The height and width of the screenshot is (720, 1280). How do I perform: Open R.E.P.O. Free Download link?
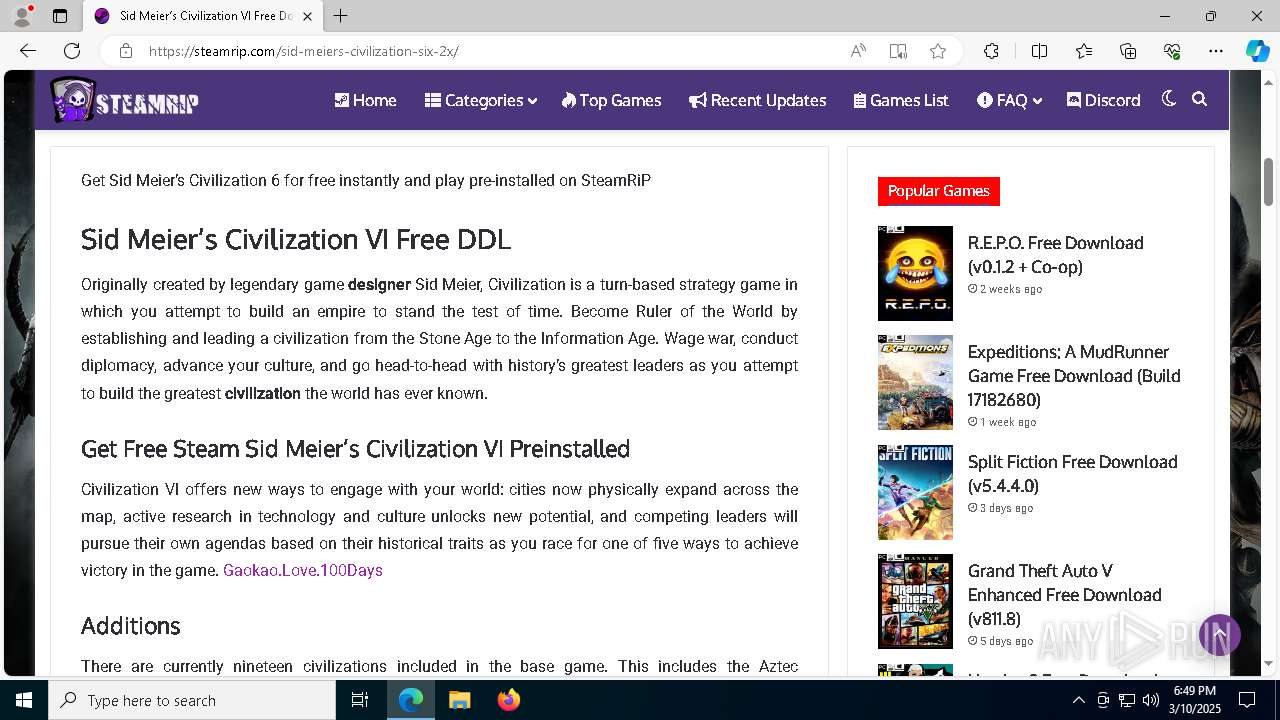(x=1055, y=255)
